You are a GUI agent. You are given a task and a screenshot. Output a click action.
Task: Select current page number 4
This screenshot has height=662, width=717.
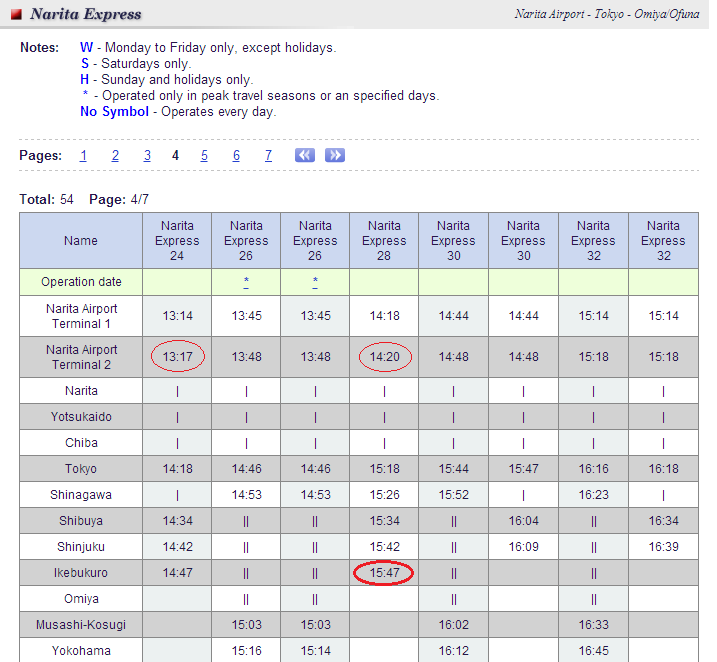175,156
